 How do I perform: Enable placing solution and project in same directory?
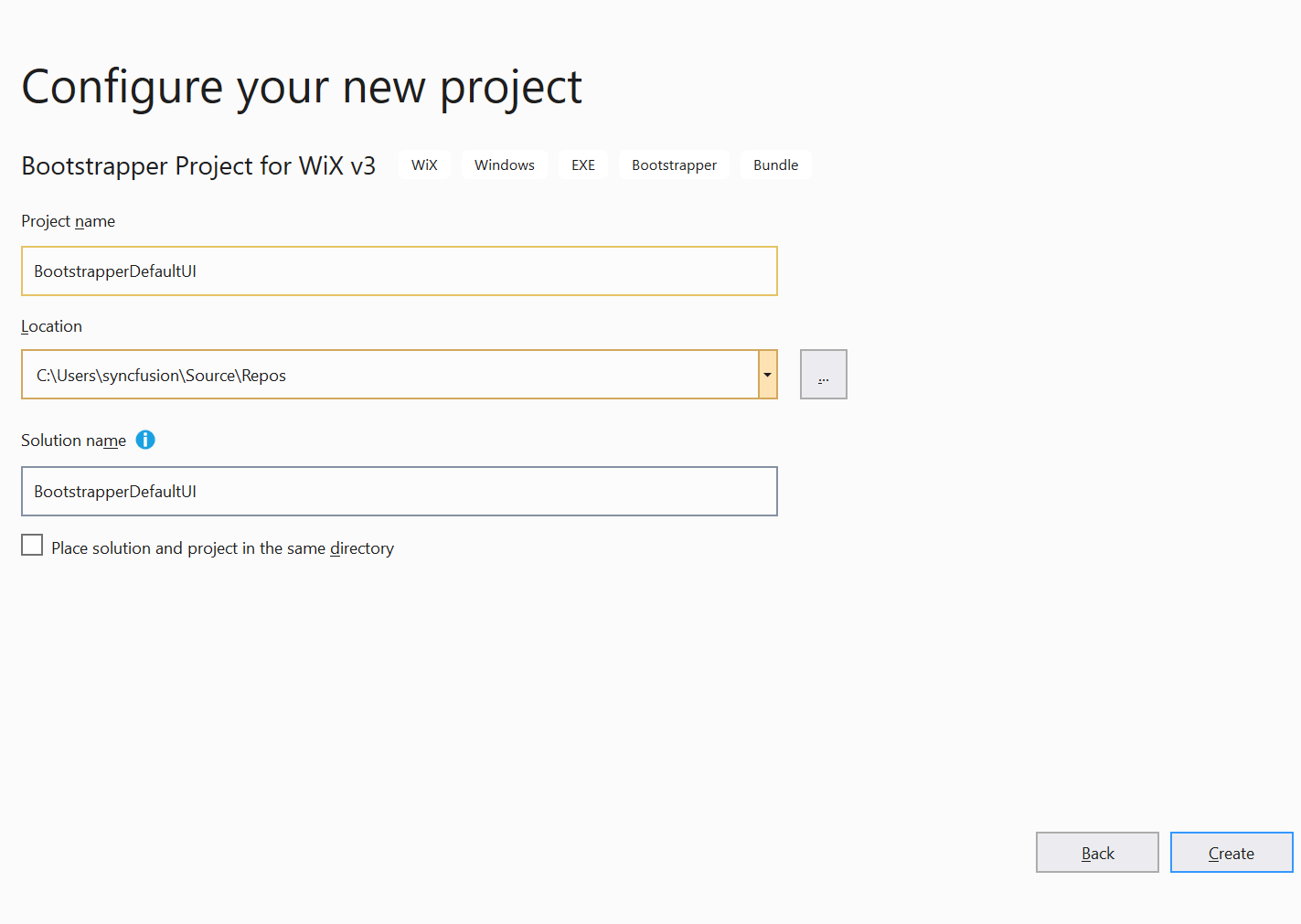32,546
